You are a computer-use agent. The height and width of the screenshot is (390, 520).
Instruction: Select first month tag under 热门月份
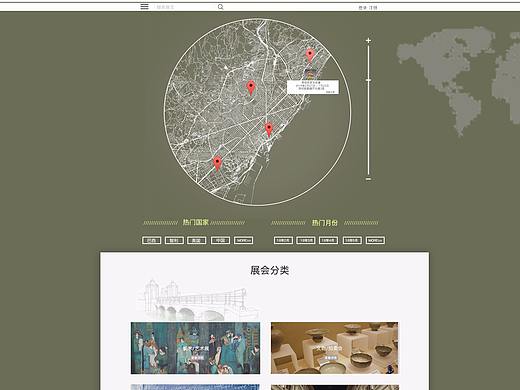click(283, 240)
